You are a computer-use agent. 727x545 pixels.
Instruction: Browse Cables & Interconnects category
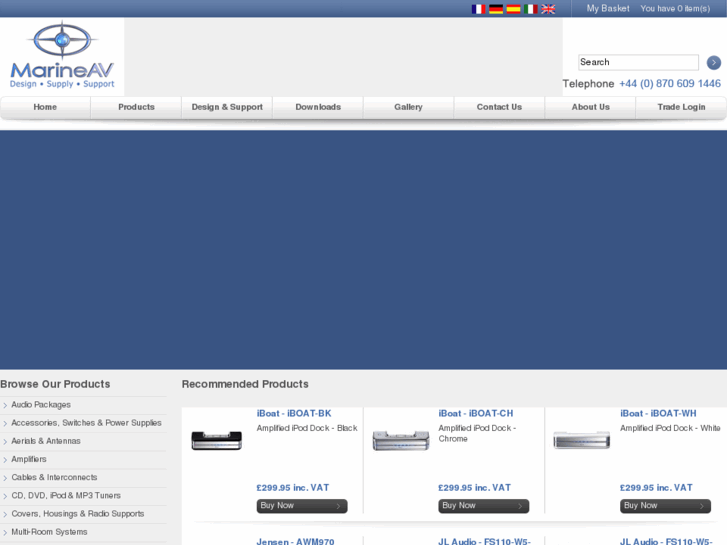click(54, 477)
